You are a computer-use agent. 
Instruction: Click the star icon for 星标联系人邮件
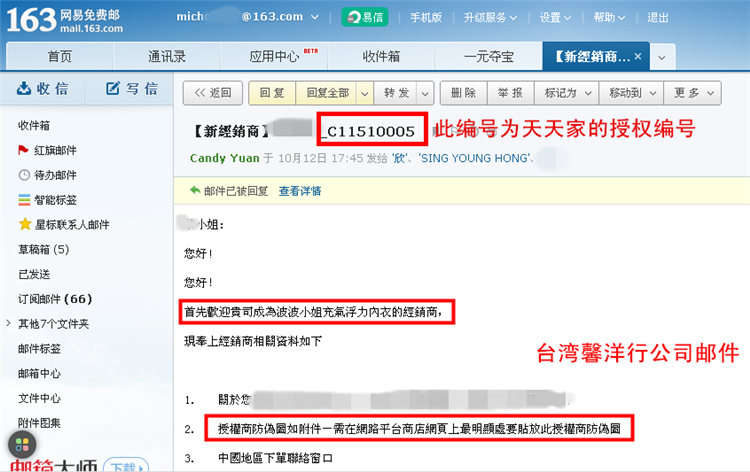pos(24,224)
